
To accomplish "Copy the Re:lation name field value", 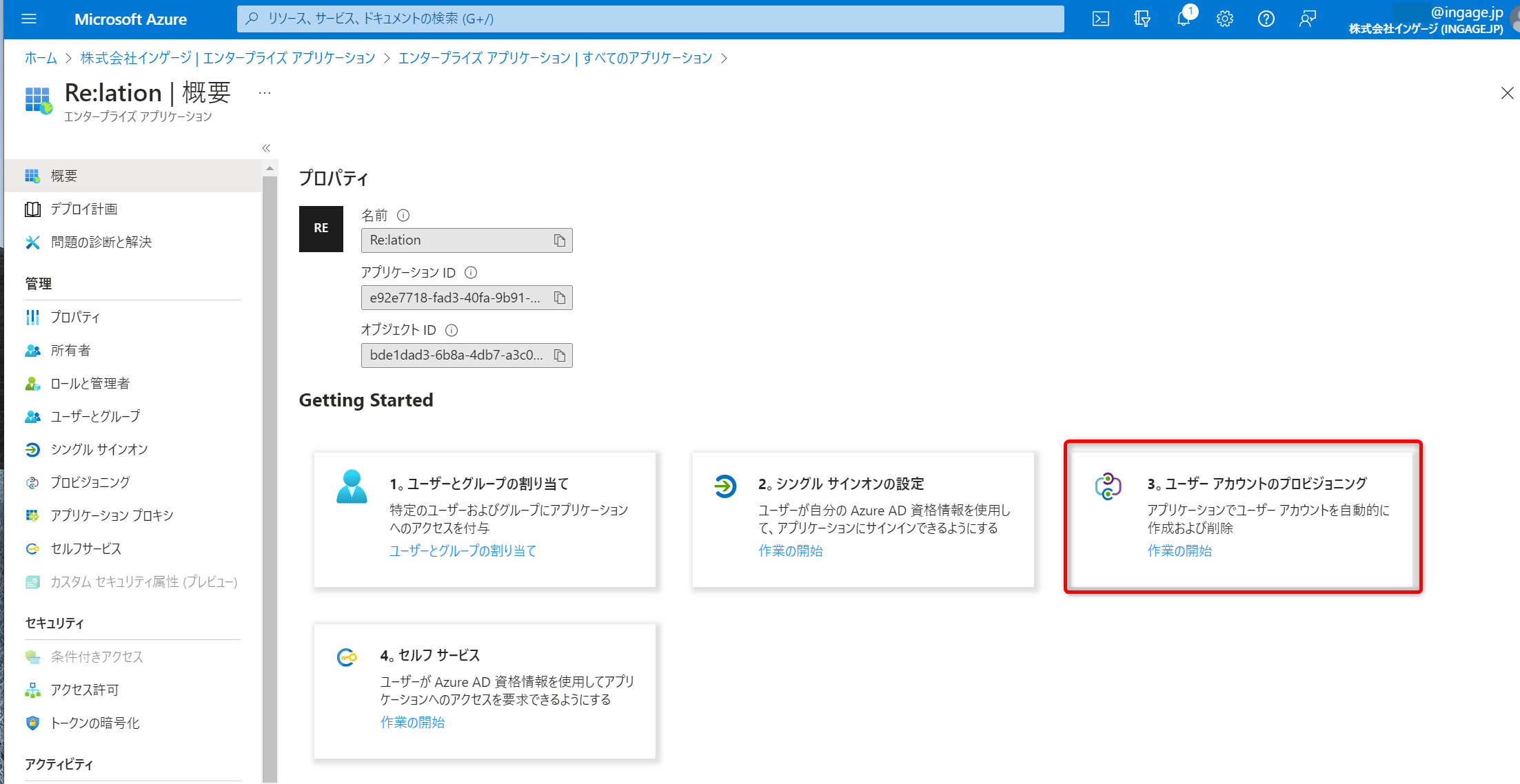I will 560,240.
